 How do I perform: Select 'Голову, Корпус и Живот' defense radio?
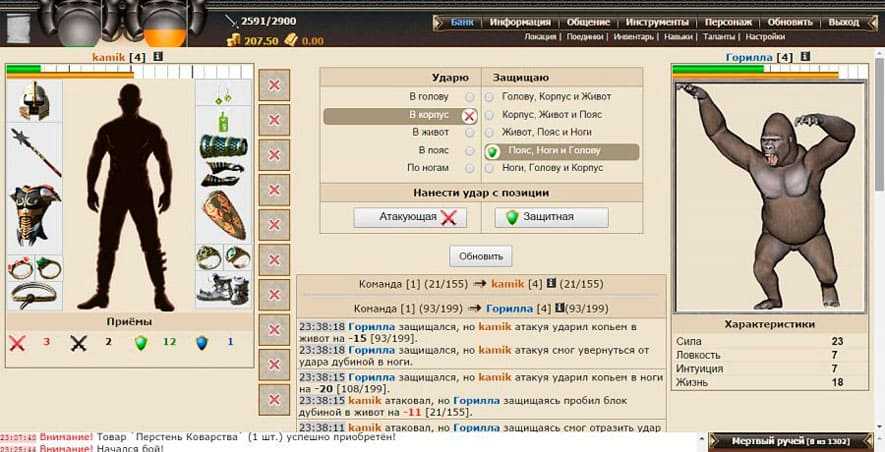click(x=490, y=97)
